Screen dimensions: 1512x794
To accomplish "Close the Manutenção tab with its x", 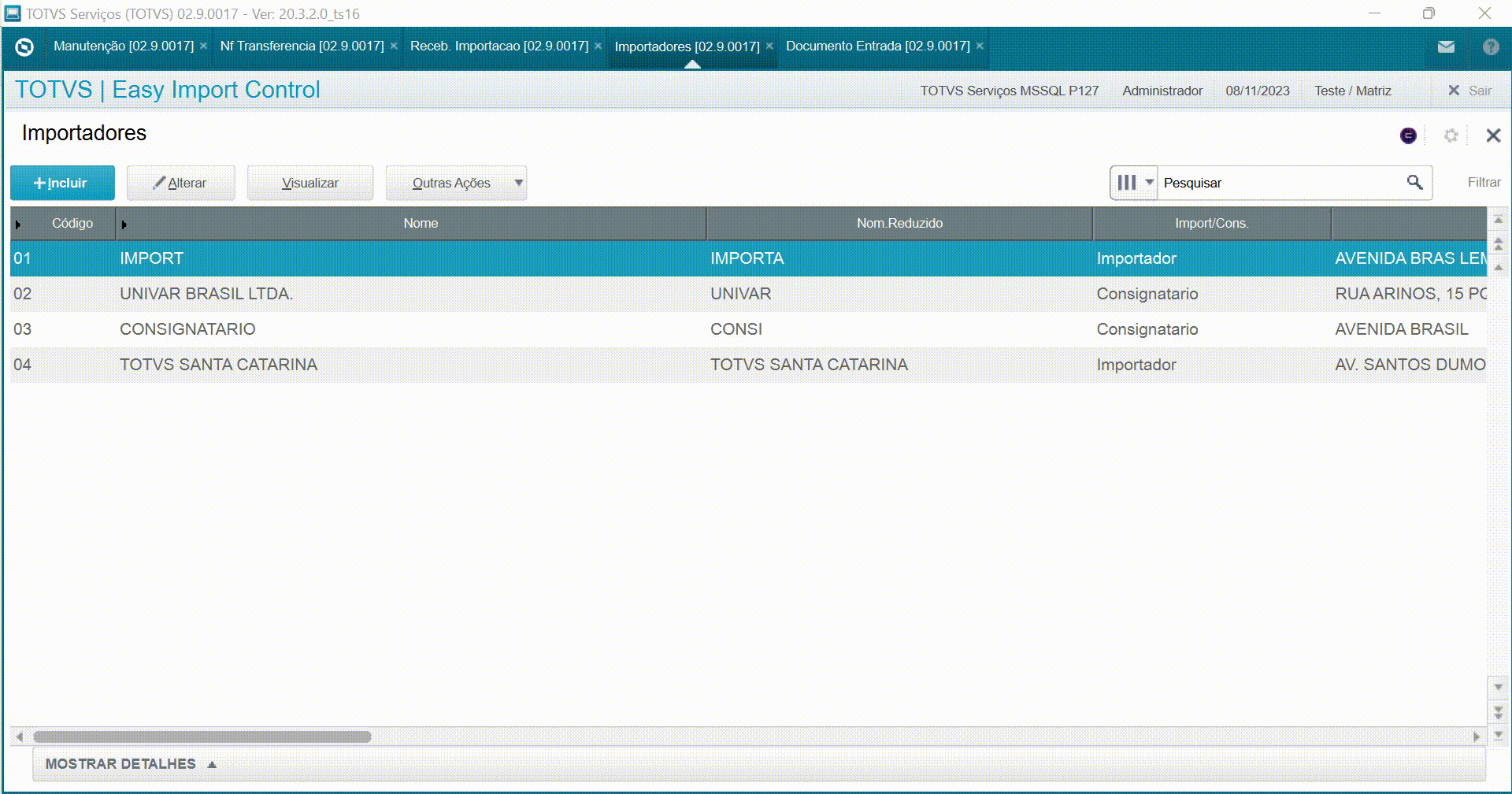I will coord(203,46).
